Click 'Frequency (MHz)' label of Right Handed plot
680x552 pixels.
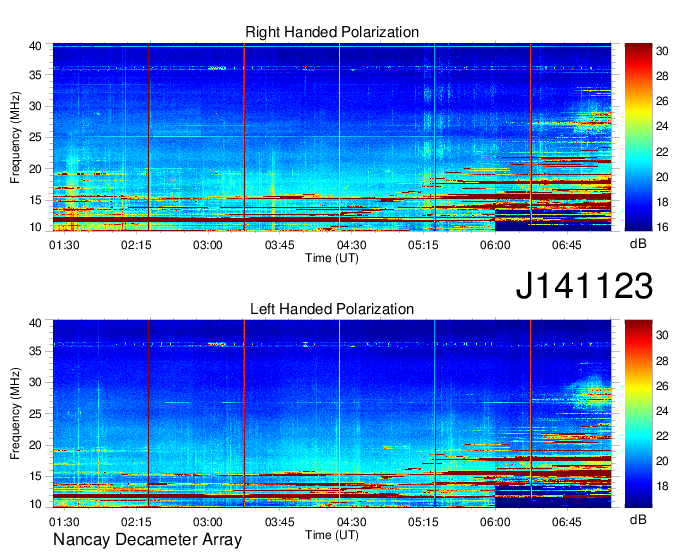pos(15,137)
